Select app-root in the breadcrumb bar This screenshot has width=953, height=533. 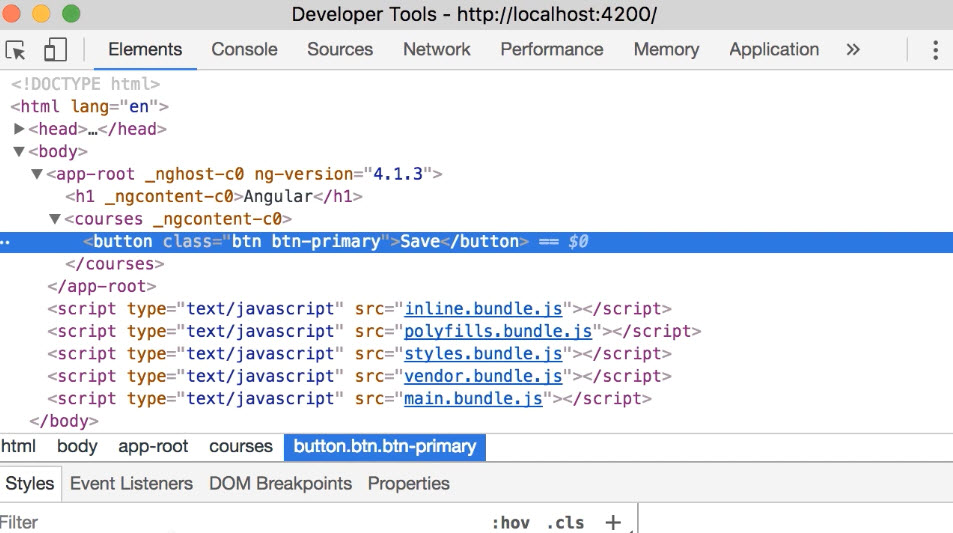[153, 447]
